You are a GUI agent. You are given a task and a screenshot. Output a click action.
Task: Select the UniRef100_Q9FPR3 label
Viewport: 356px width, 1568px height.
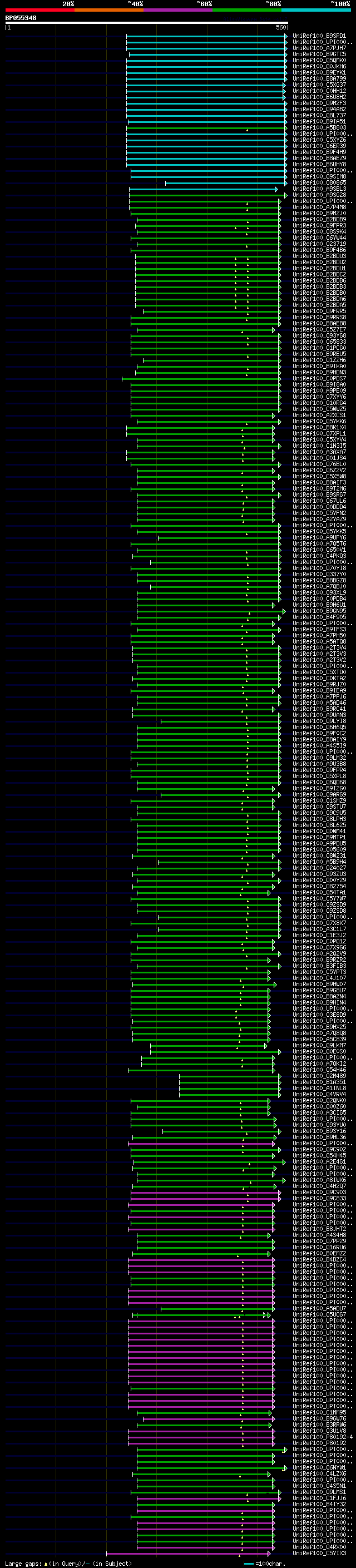(319, 225)
